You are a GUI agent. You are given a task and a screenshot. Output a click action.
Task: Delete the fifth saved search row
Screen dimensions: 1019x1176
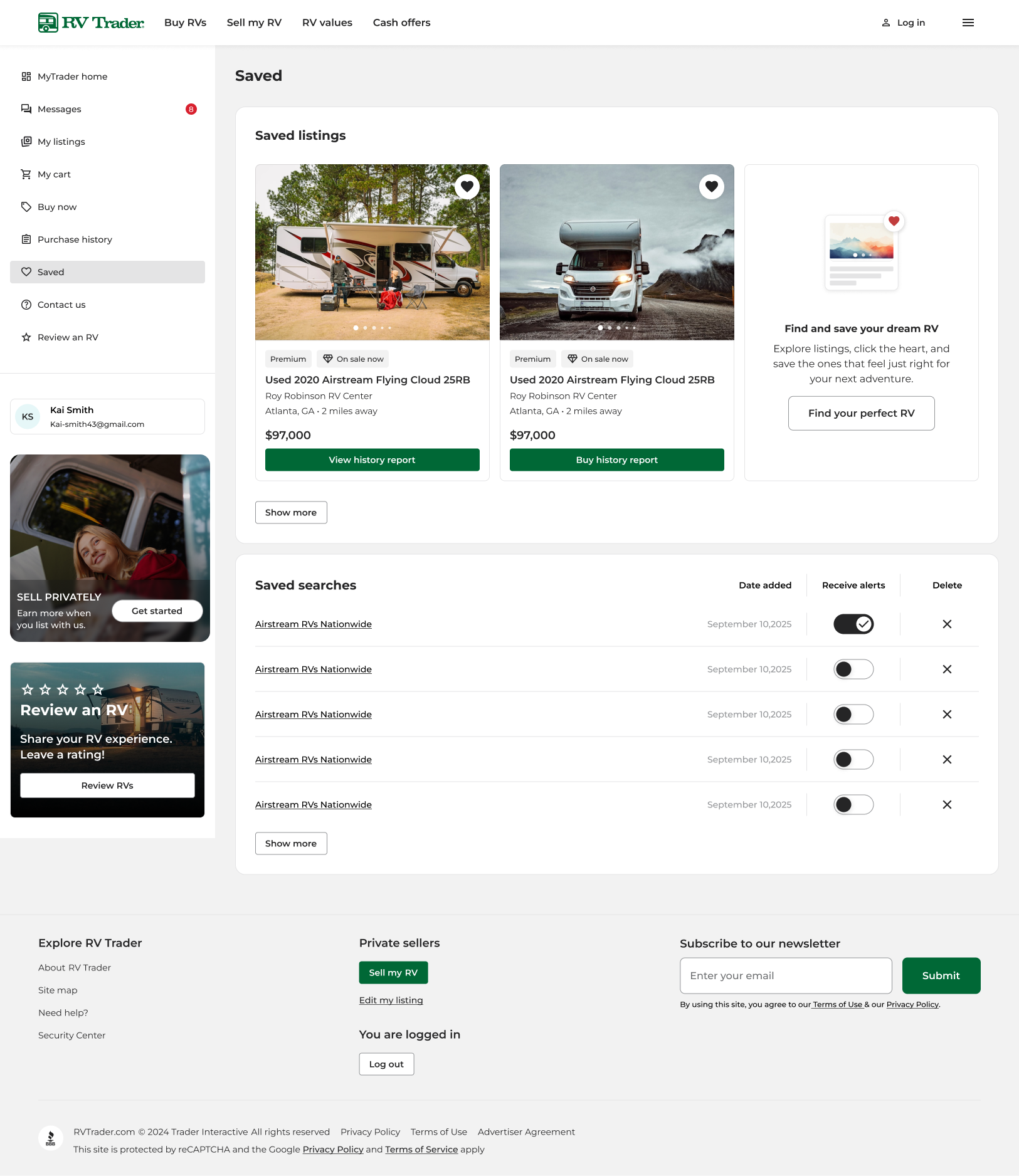(947, 805)
